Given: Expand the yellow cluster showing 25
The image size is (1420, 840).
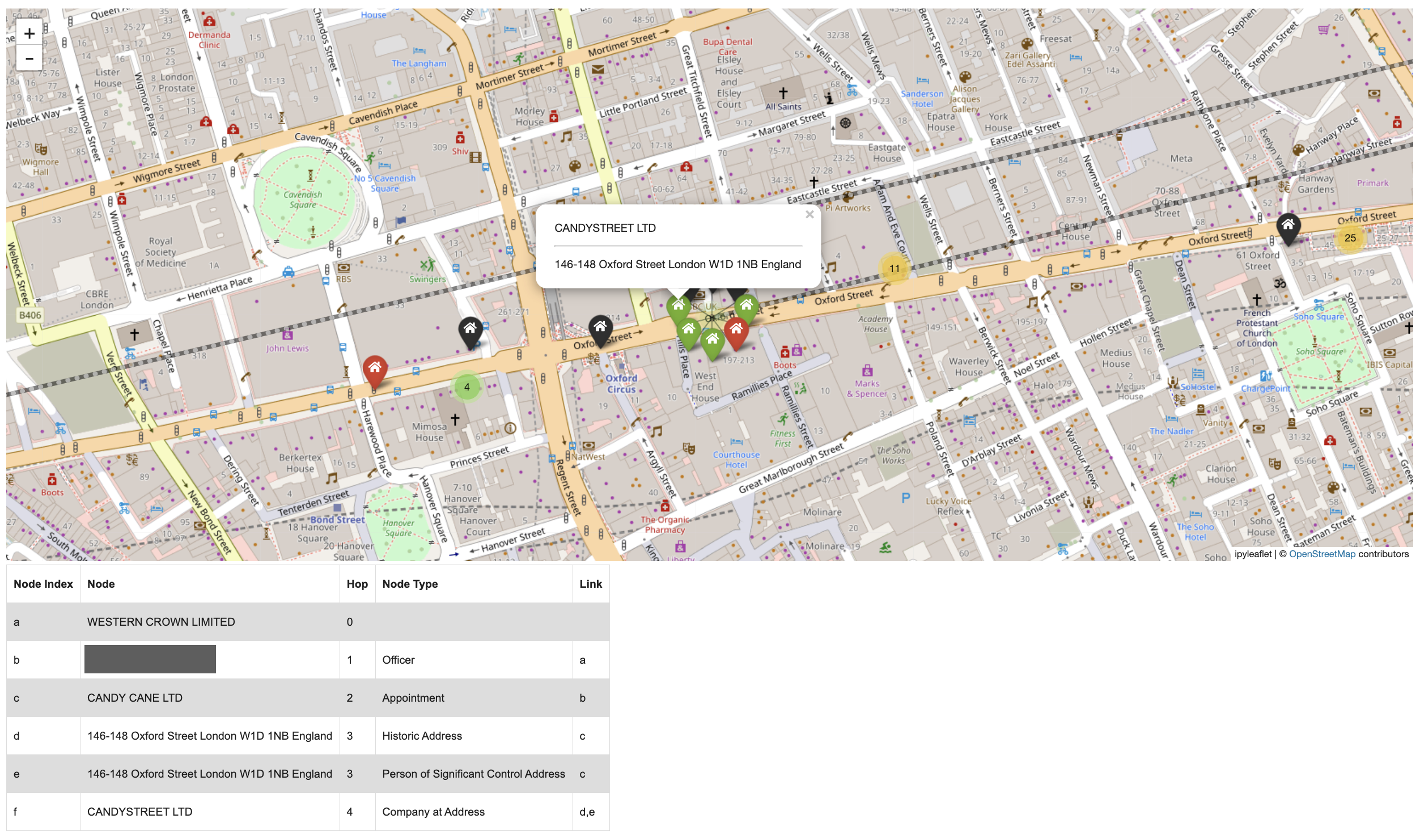Looking at the screenshot, I should pos(1350,238).
